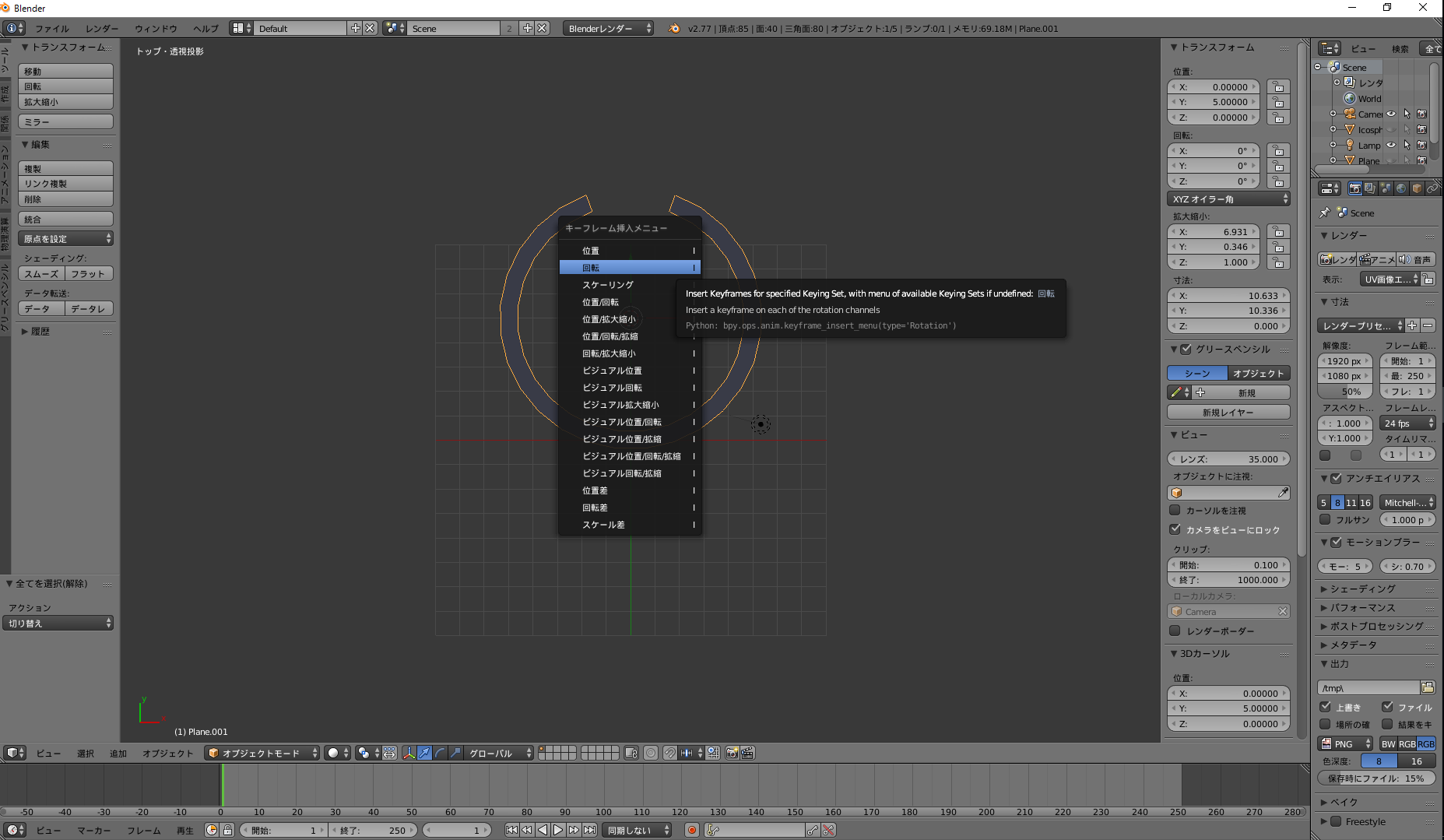Enable the cursor focus checkbox カーソルを注視
This screenshot has height=840, width=1444.
(1175, 511)
